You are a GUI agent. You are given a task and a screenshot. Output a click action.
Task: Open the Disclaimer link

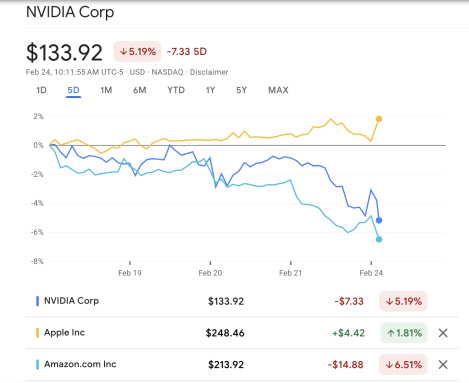click(209, 72)
